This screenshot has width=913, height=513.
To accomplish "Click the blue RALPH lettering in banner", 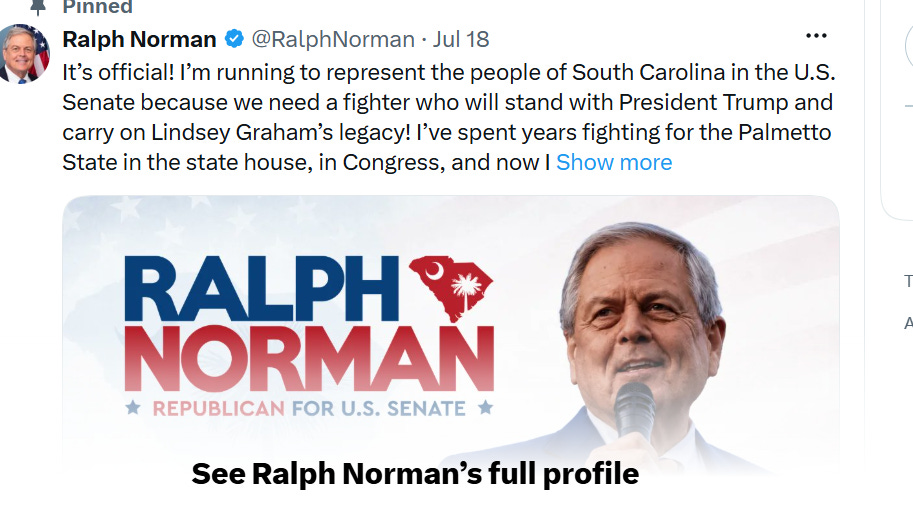I will 261,289.
